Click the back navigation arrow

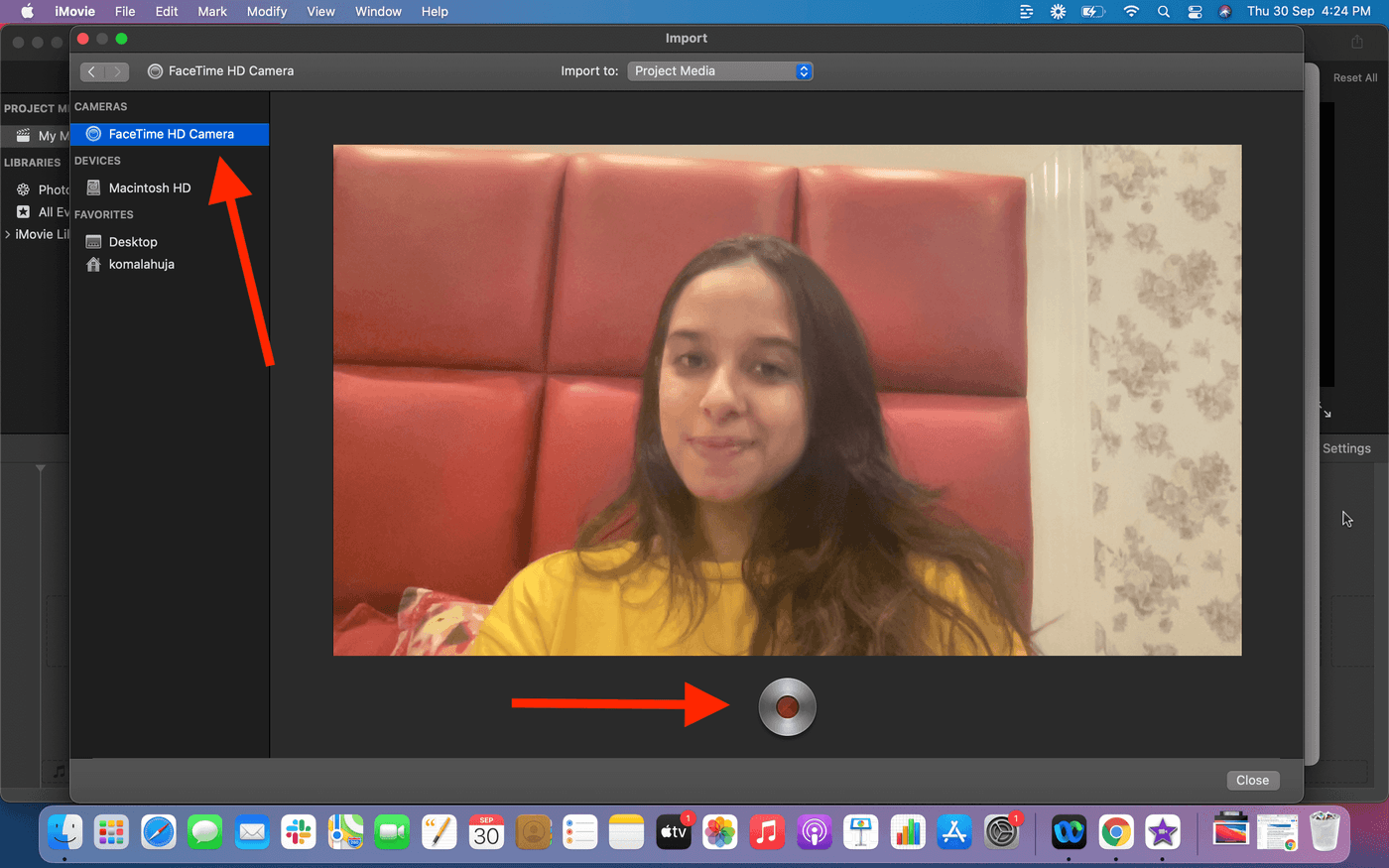(92, 71)
